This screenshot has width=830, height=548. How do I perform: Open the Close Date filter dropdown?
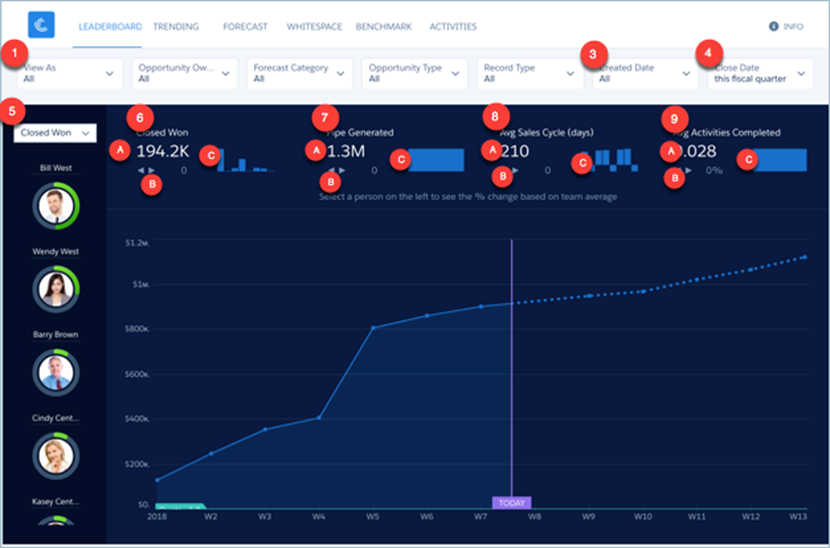(x=760, y=73)
